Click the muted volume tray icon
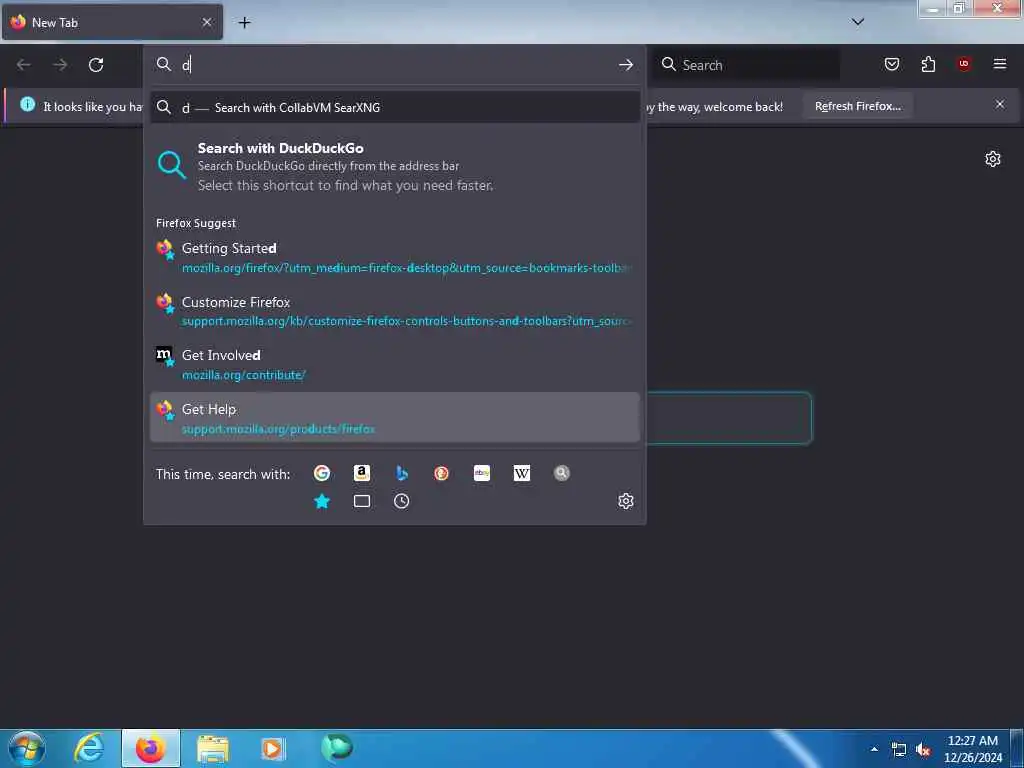The width and height of the screenshot is (1024, 768). tap(923, 750)
